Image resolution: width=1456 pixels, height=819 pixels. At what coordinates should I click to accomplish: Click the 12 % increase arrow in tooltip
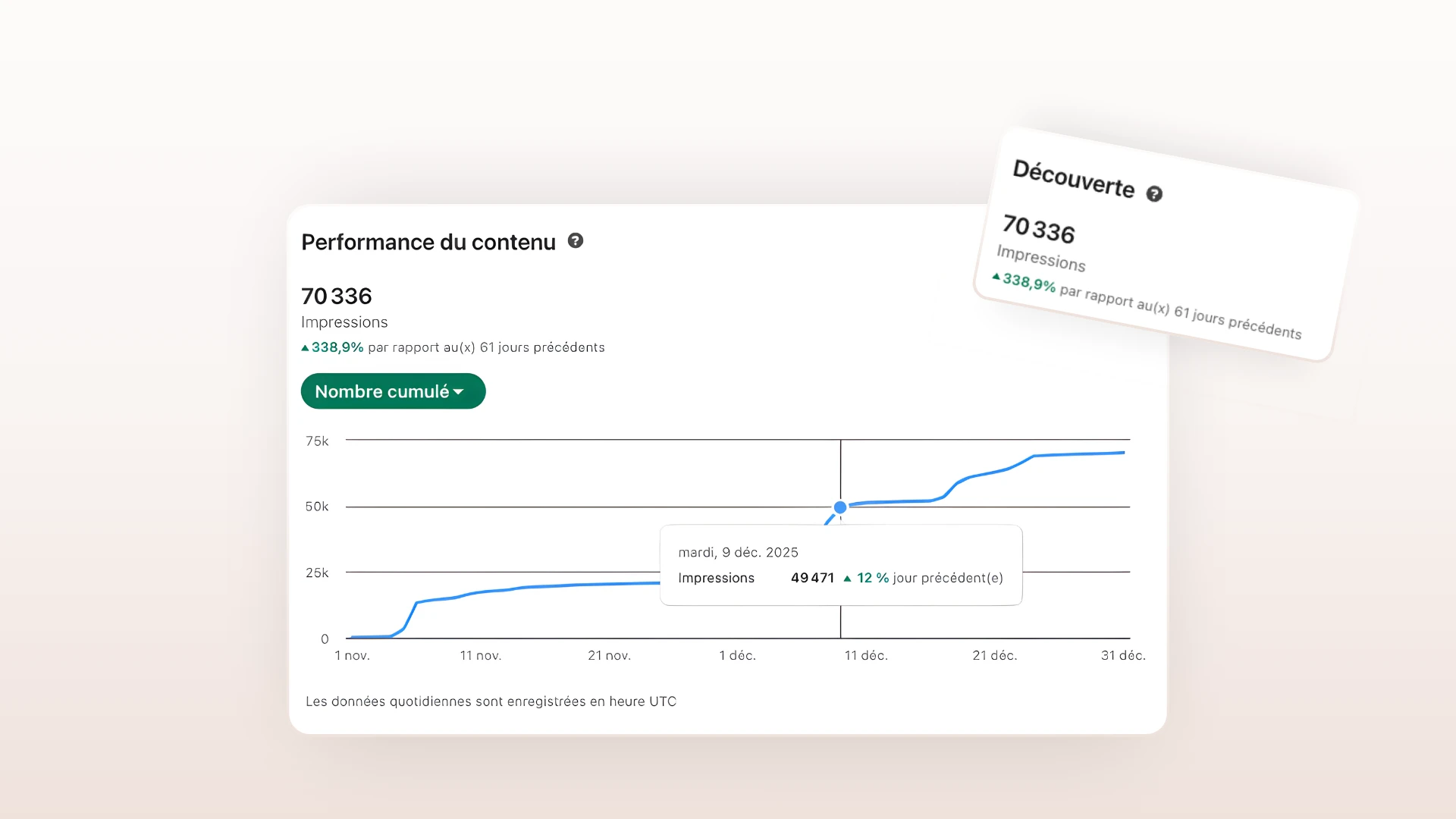click(x=847, y=579)
